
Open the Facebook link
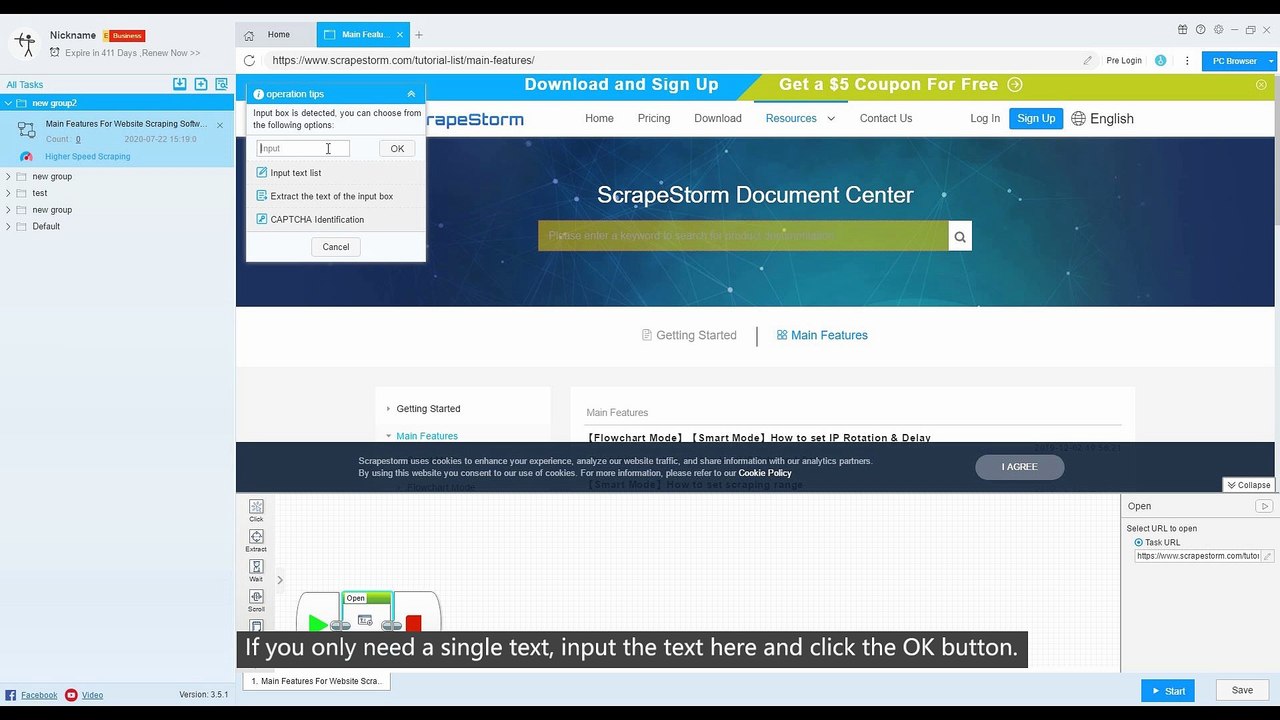point(39,695)
